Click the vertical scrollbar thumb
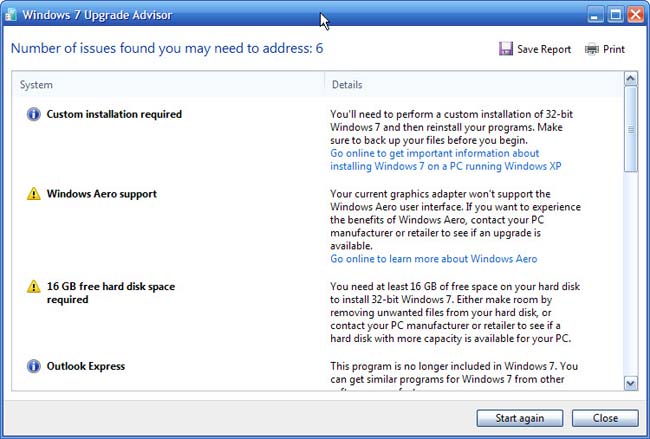Image resolution: width=650 pixels, height=439 pixels. pos(631,129)
